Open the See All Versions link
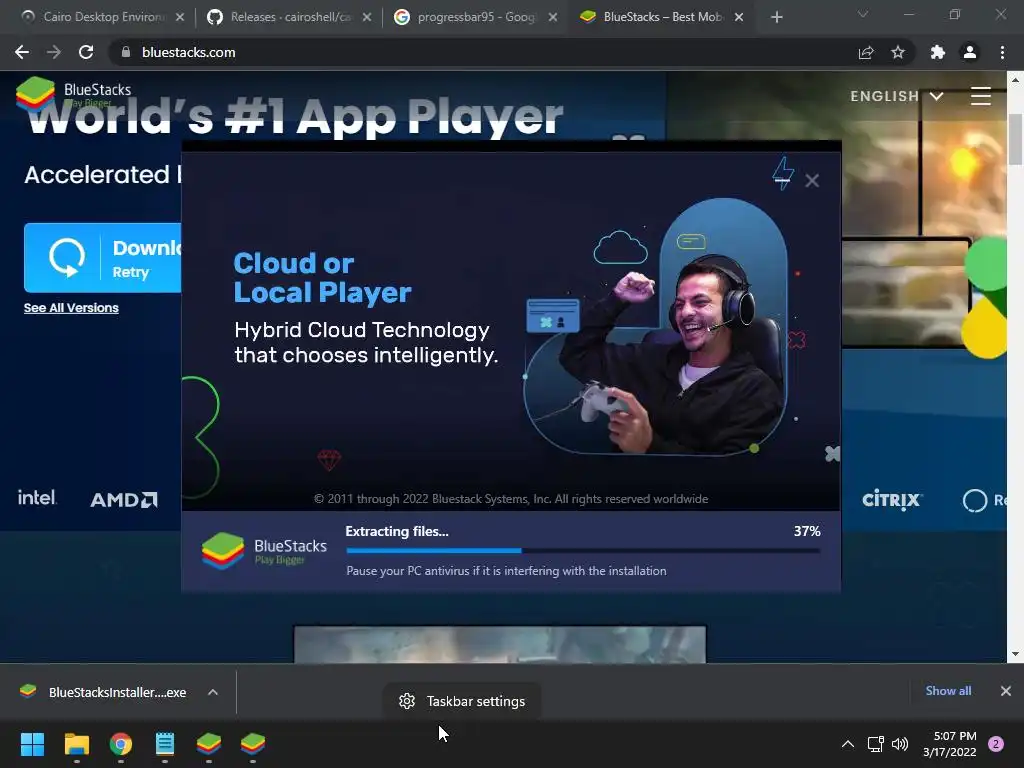1024x768 pixels. tap(71, 308)
